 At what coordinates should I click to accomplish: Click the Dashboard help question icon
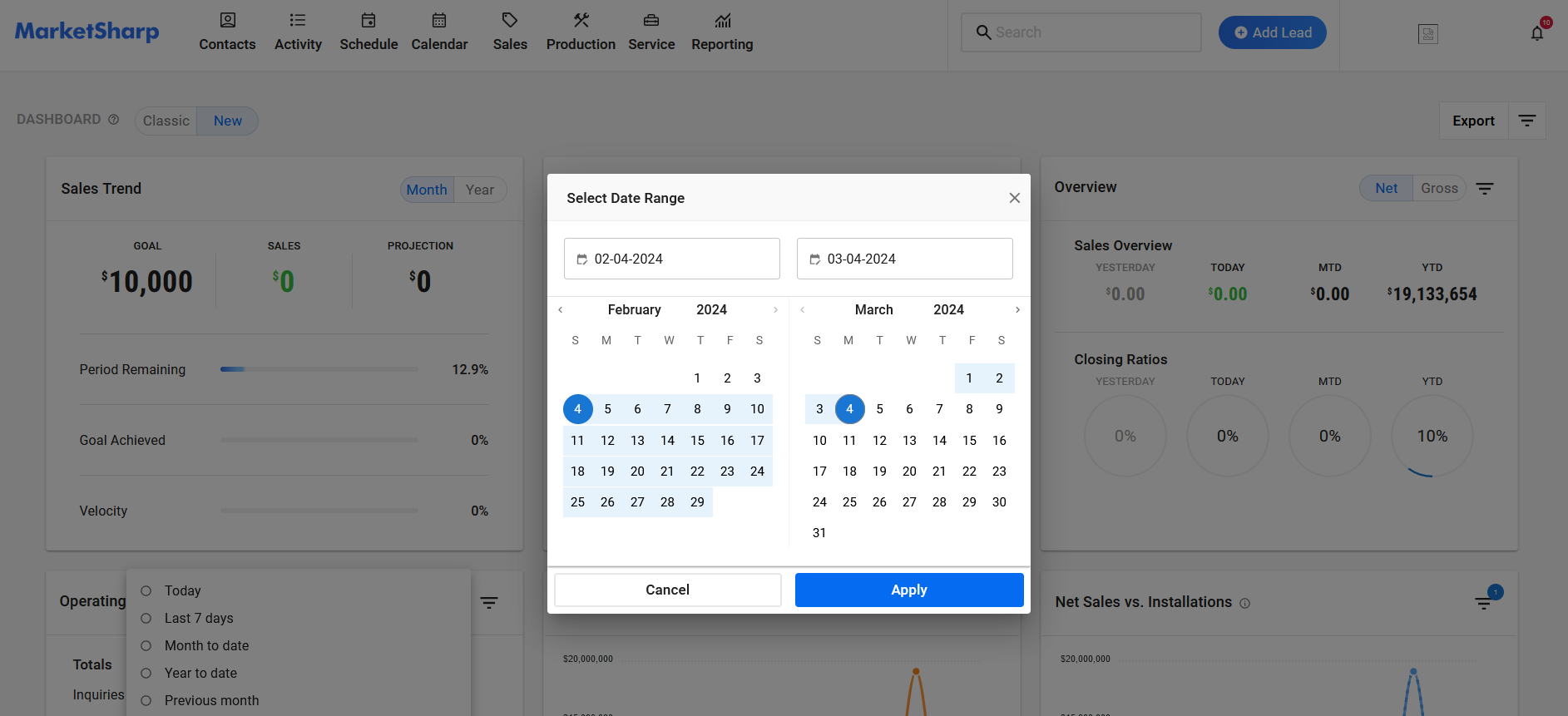pyautogui.click(x=114, y=120)
